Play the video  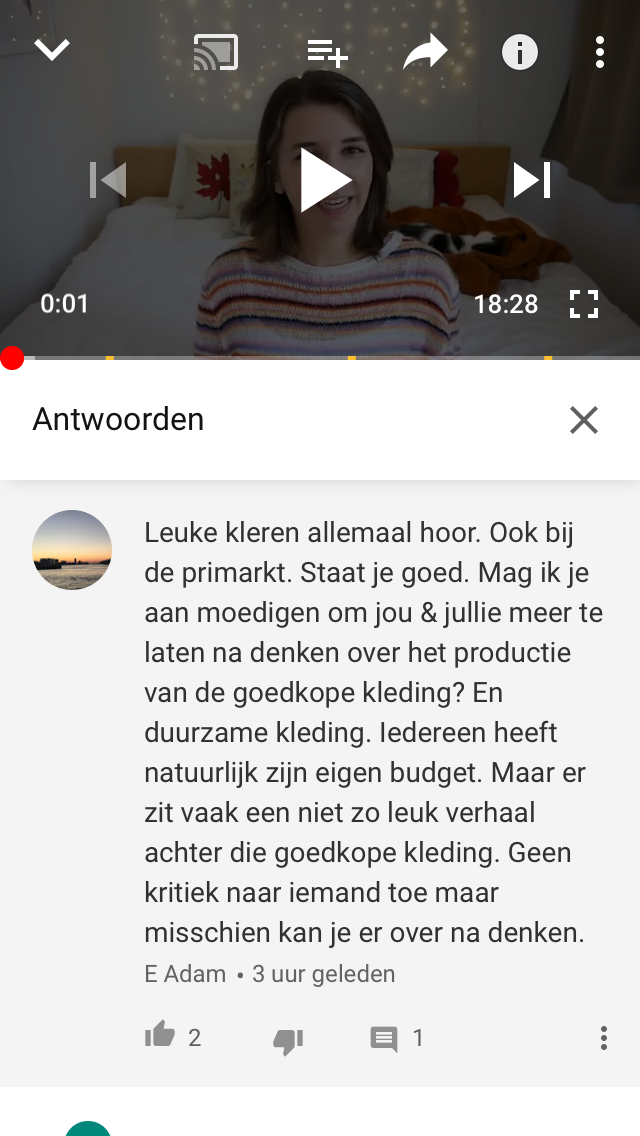[x=325, y=180]
